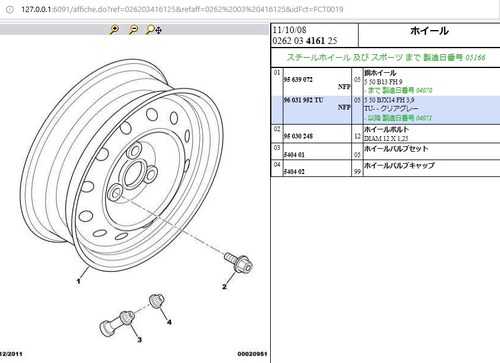
Task: Click the date 11/10/08
Action: (289, 30)
